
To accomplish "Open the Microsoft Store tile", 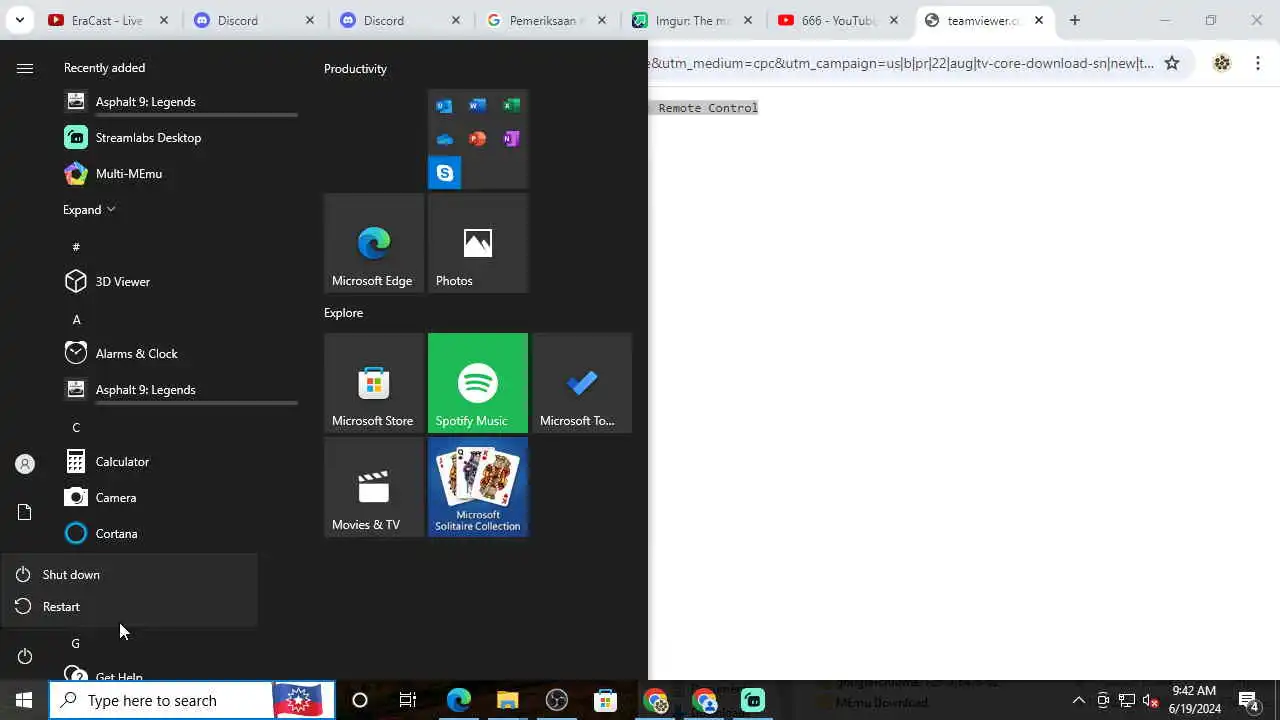I will (374, 383).
